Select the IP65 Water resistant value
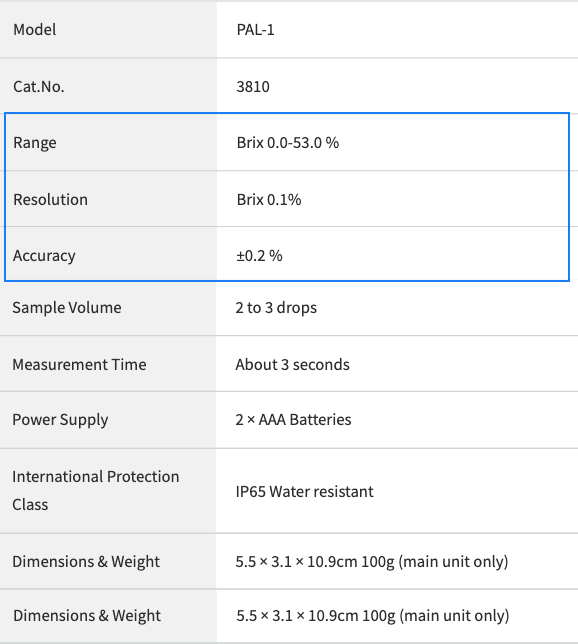578x644 pixels. [x=304, y=492]
